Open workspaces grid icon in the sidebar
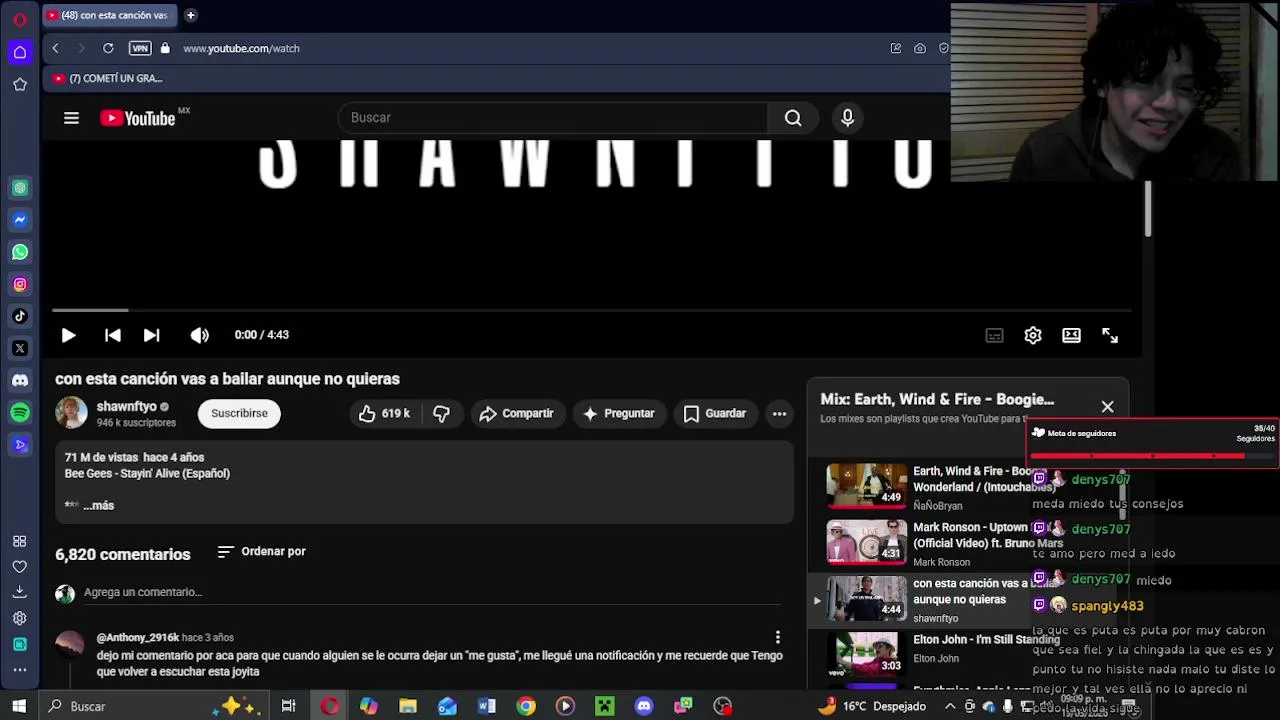Viewport: 1280px width, 720px height. 20,541
